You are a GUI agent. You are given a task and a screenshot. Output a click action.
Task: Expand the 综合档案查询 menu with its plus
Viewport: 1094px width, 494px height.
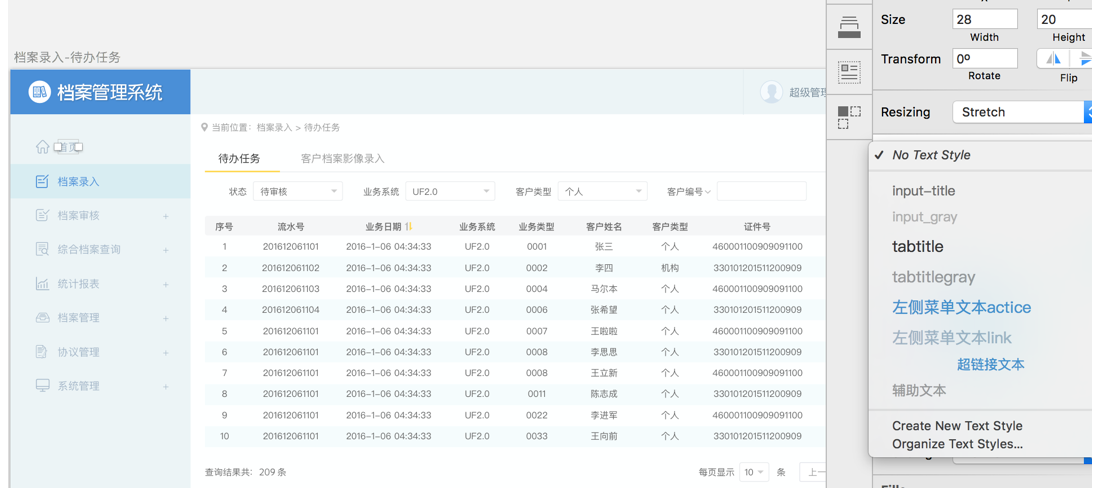tap(166, 250)
